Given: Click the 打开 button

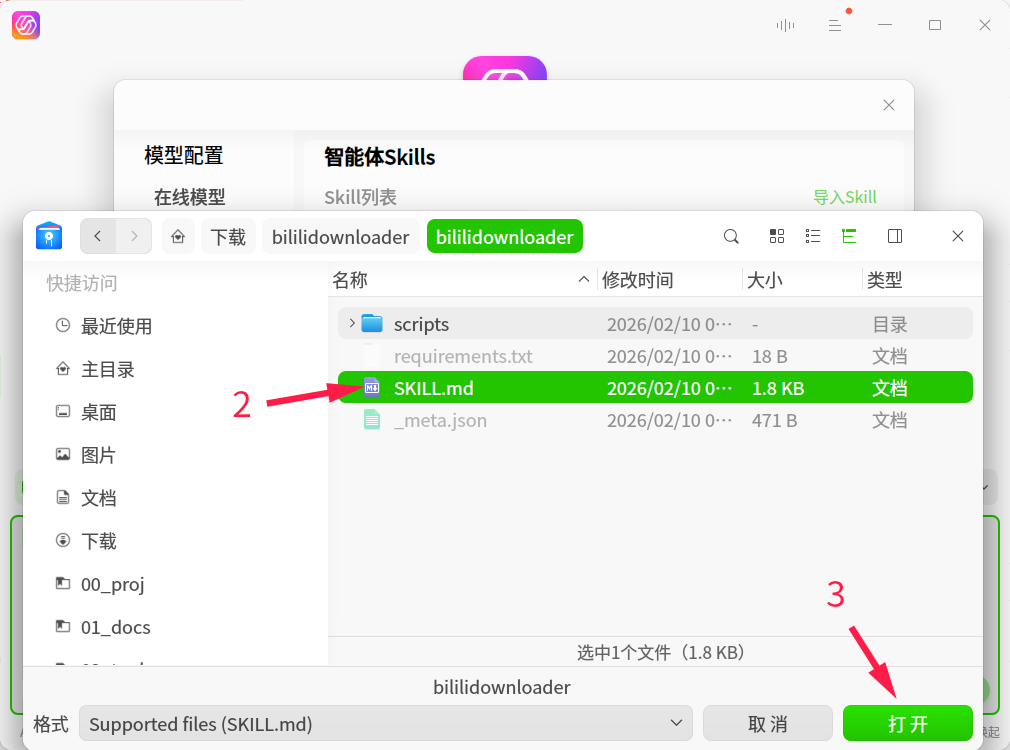Looking at the screenshot, I should [907, 724].
